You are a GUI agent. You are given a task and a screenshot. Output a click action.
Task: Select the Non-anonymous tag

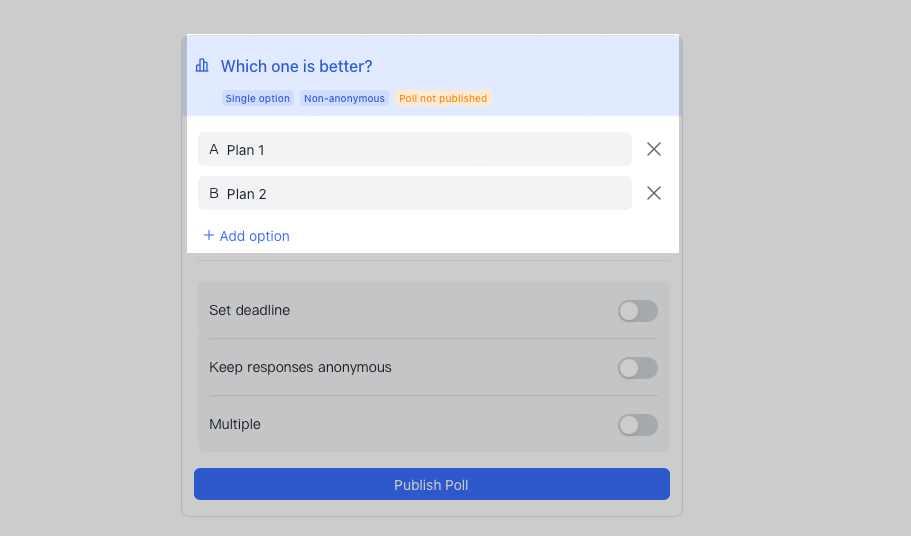click(344, 99)
